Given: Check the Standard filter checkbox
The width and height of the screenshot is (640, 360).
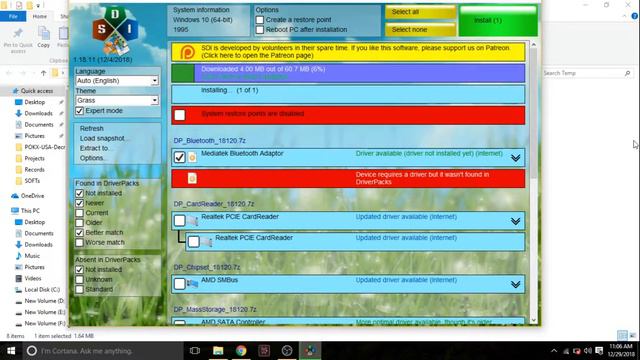Looking at the screenshot, I should tap(80, 289).
